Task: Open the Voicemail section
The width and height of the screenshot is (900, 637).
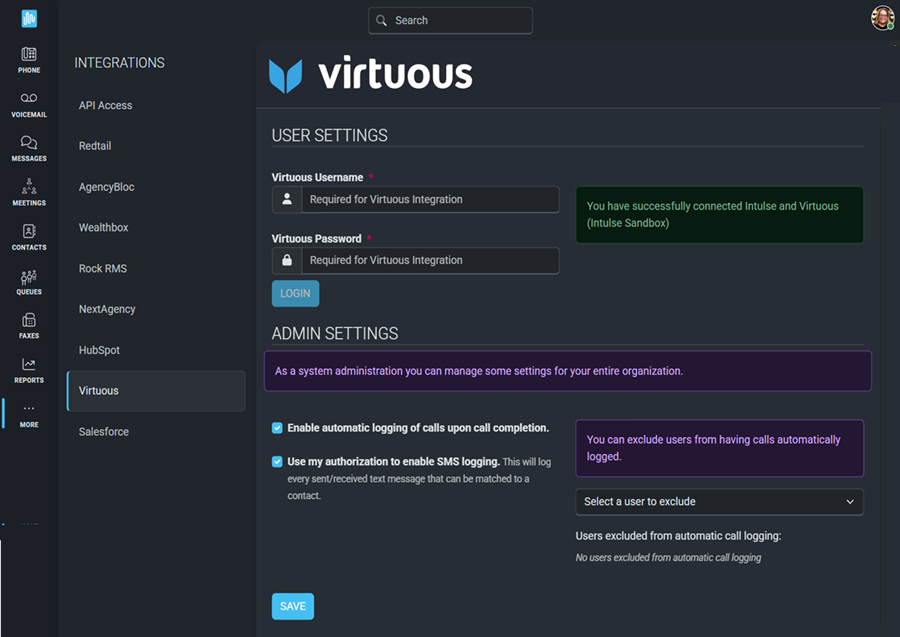Action: pyautogui.click(x=29, y=99)
